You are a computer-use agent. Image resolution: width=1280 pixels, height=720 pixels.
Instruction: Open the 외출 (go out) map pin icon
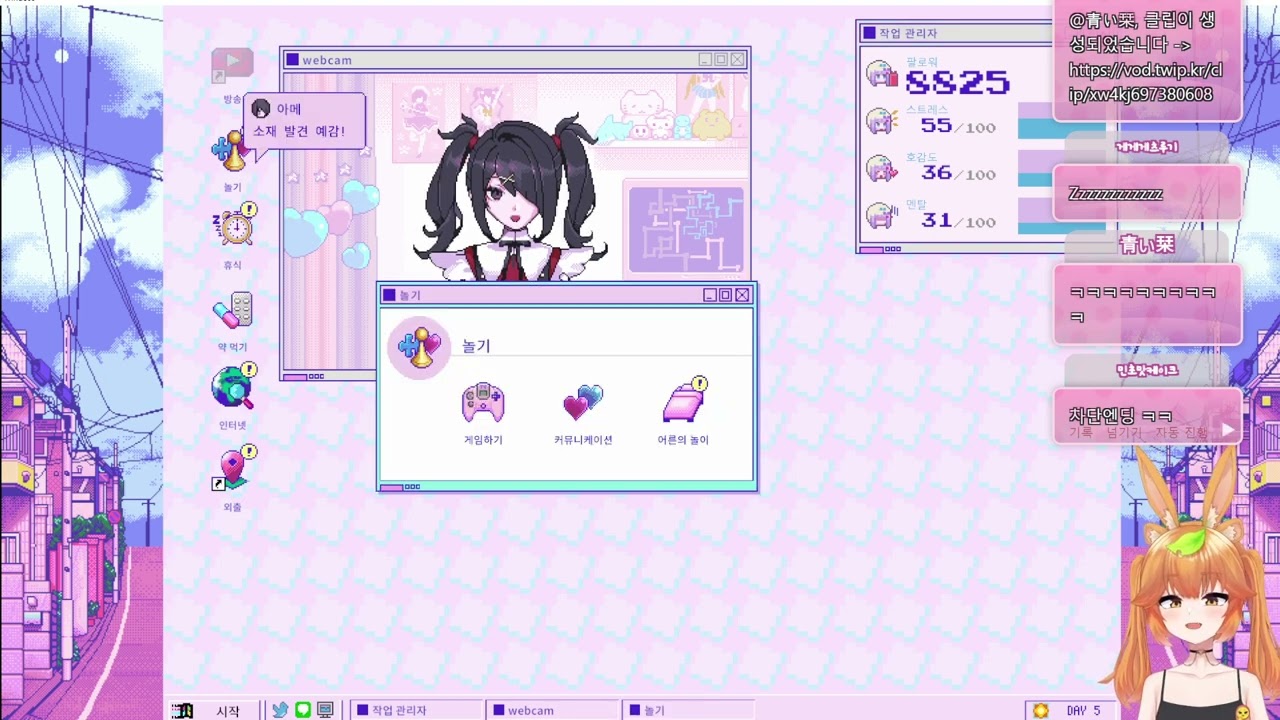coord(234,468)
